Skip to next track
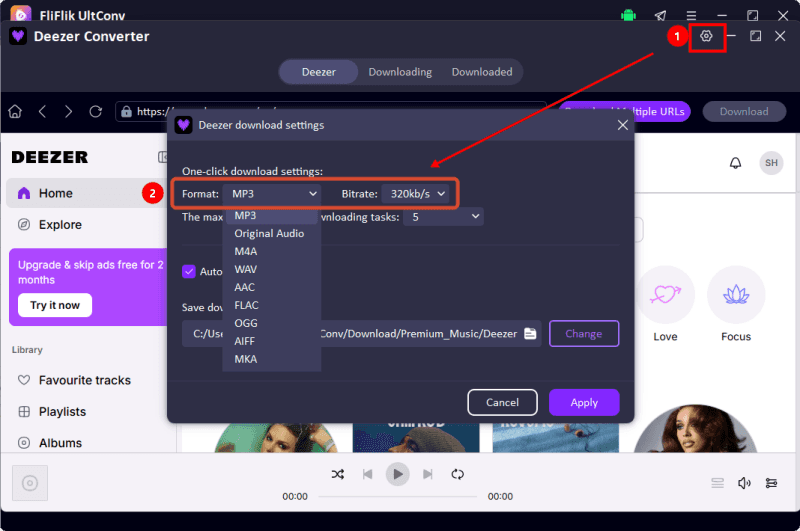This screenshot has height=531, width=800. [428, 474]
